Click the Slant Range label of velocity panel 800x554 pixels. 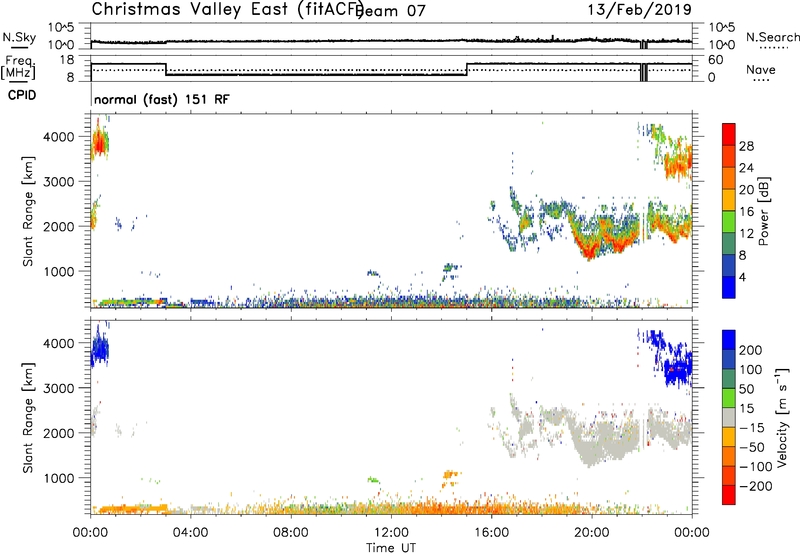(x=28, y=418)
